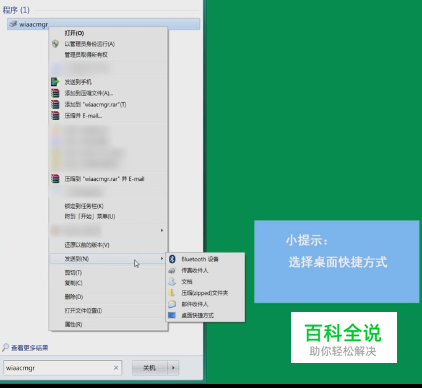The height and width of the screenshot is (388, 422).
Task: Choose 删除(D) from the context menu
Action: 74,297
